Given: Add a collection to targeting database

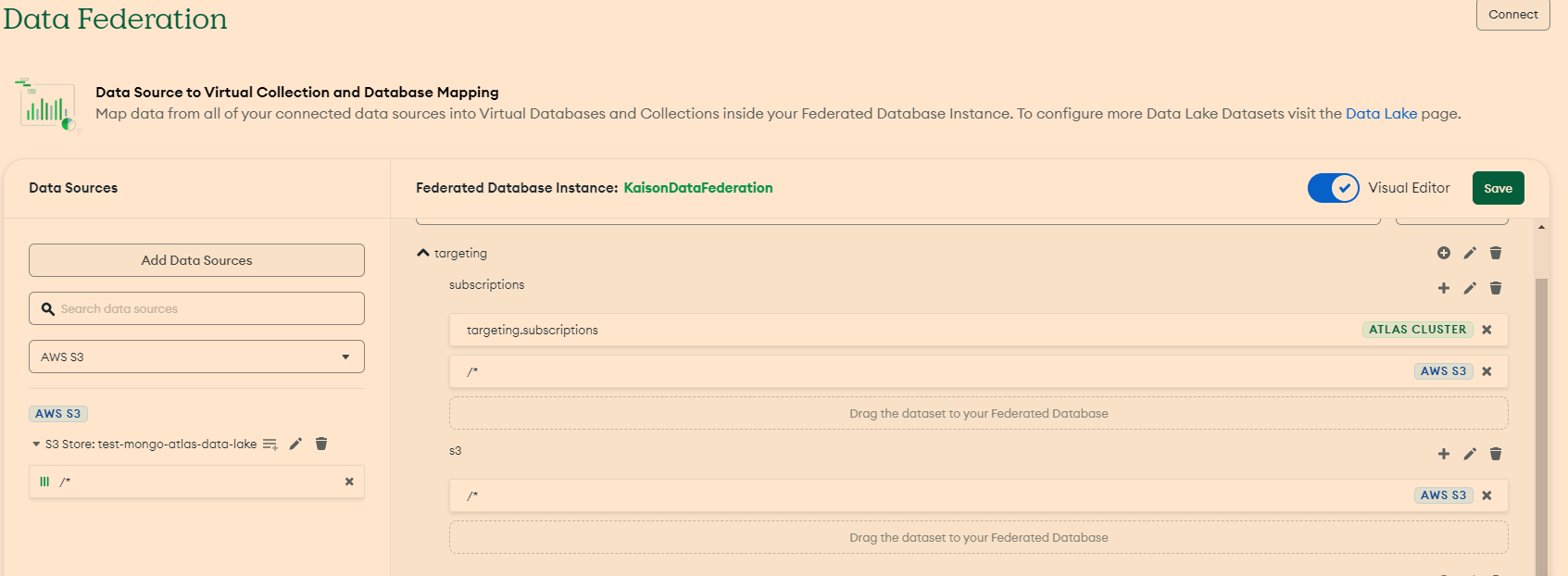Looking at the screenshot, I should coord(1443,253).
